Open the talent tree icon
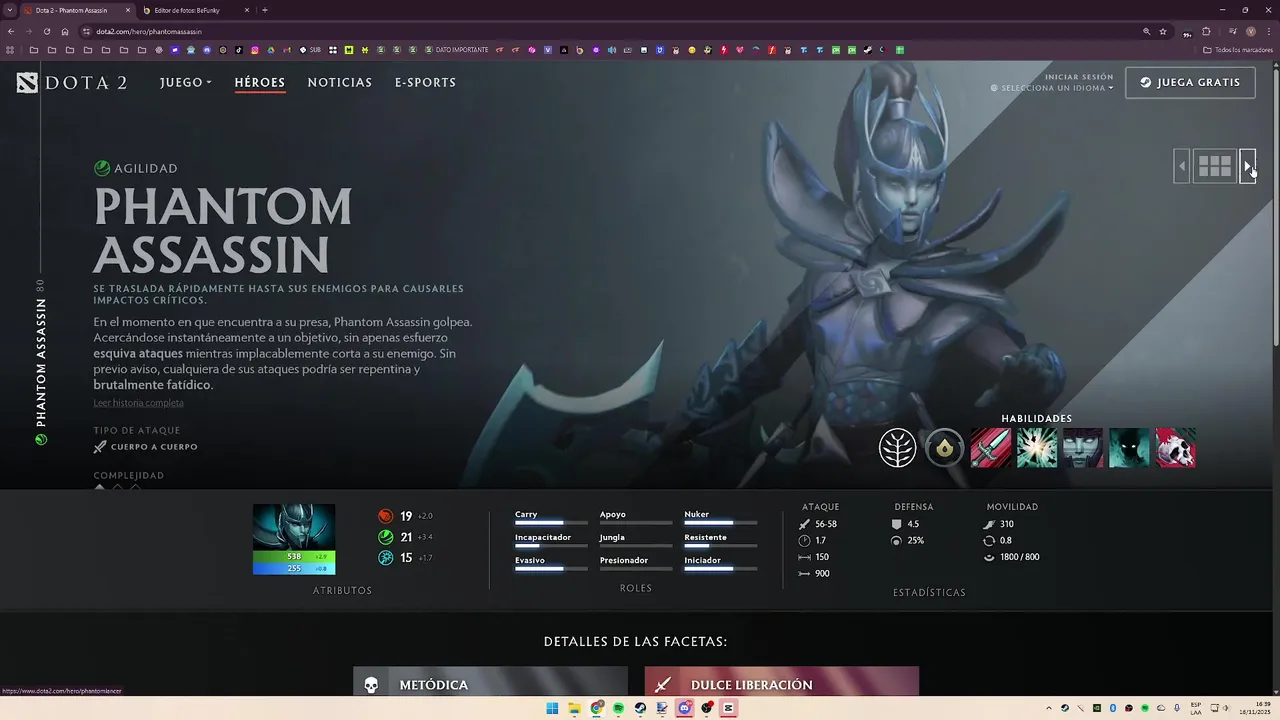The width and height of the screenshot is (1280, 720). point(898,448)
